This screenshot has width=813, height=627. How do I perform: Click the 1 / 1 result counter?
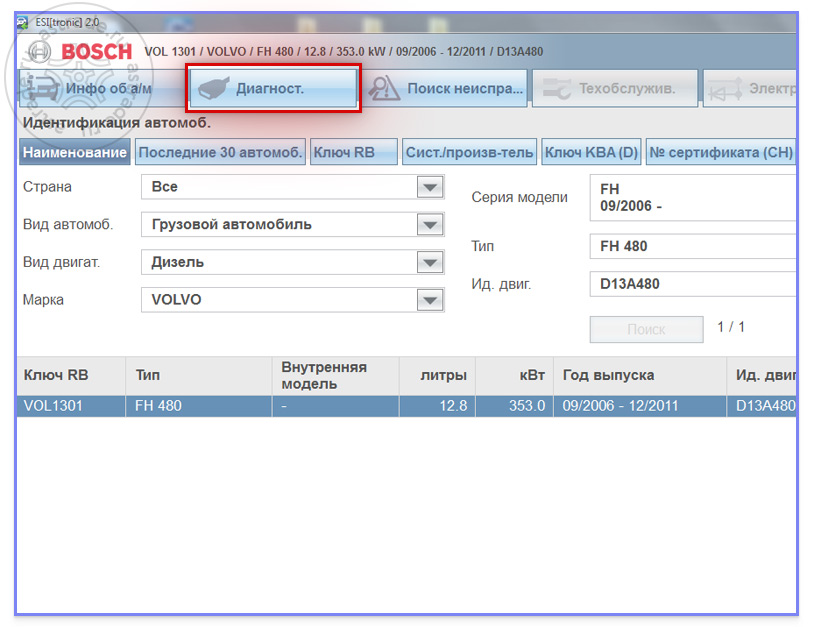731,327
